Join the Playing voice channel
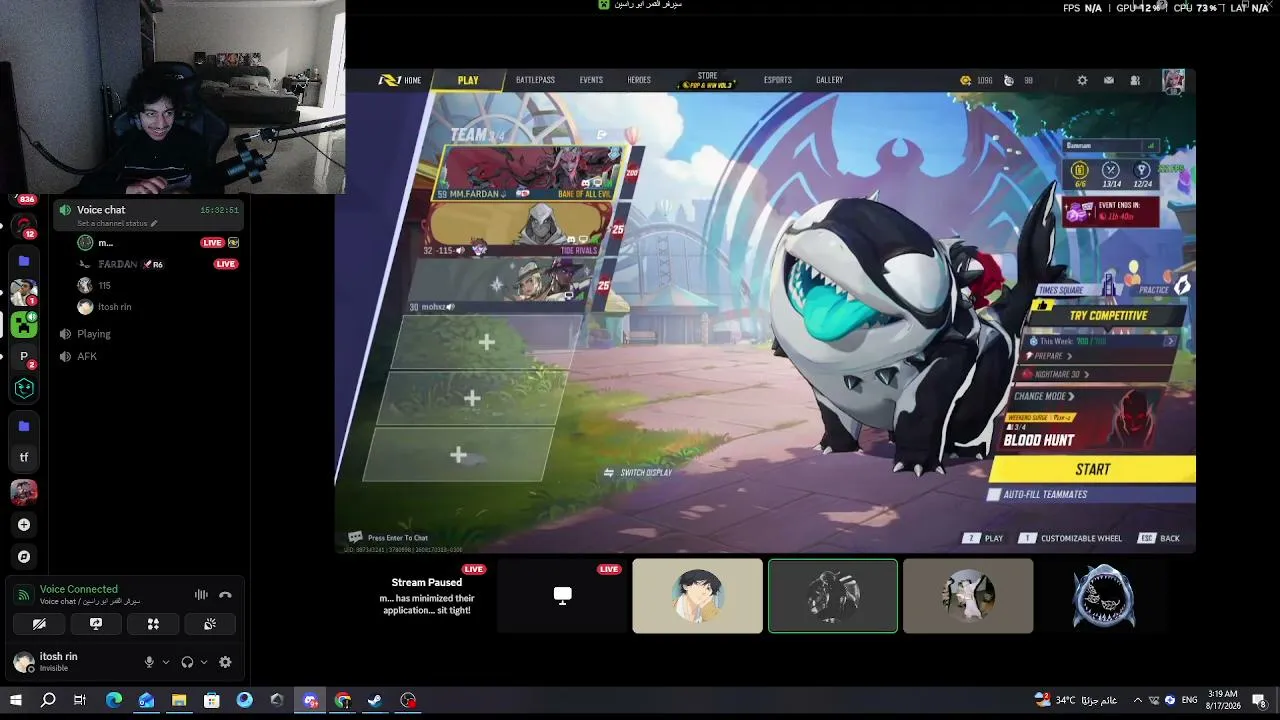 [x=93, y=334]
